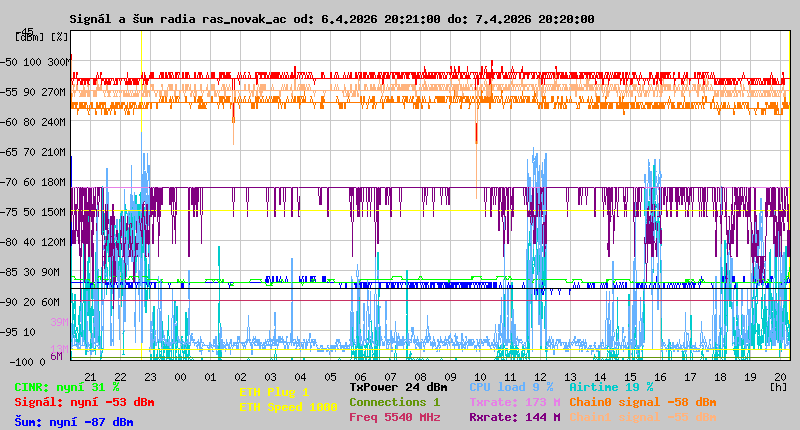Select the Freq 5540 MHz legend entry
The image size is (800, 430).
pyautogui.click(x=398, y=417)
